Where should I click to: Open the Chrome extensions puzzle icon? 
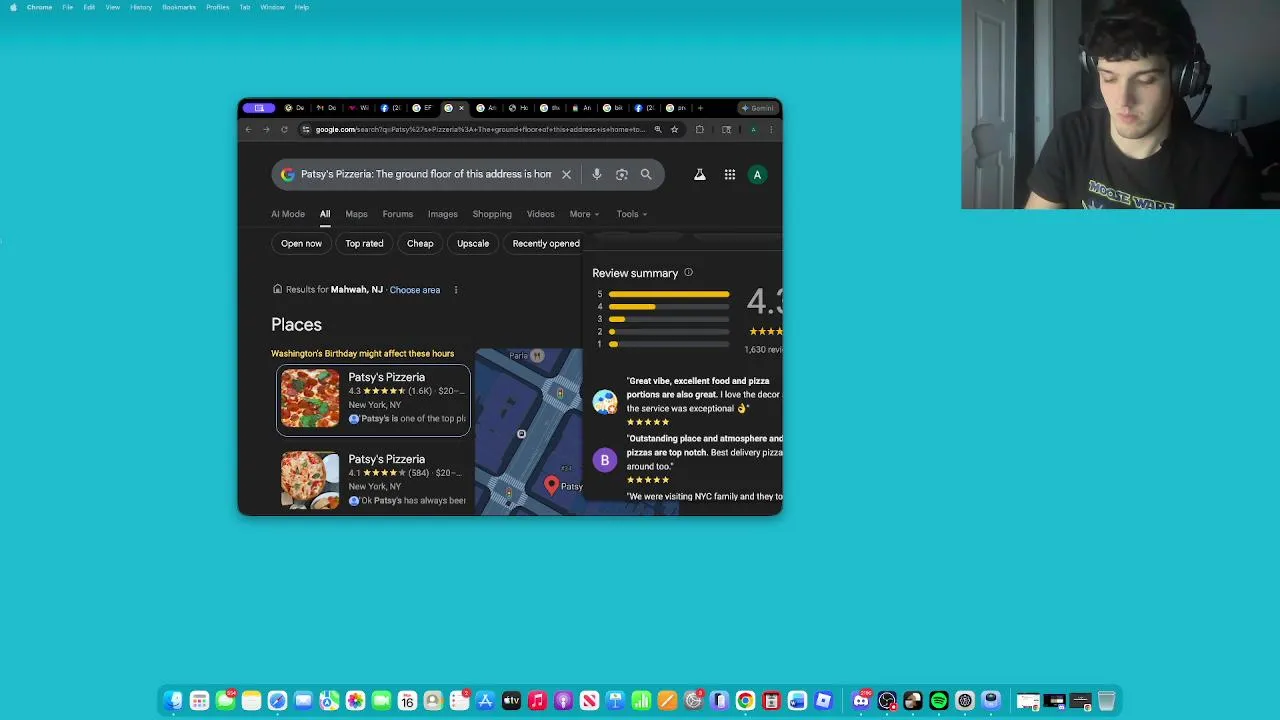tap(700, 129)
